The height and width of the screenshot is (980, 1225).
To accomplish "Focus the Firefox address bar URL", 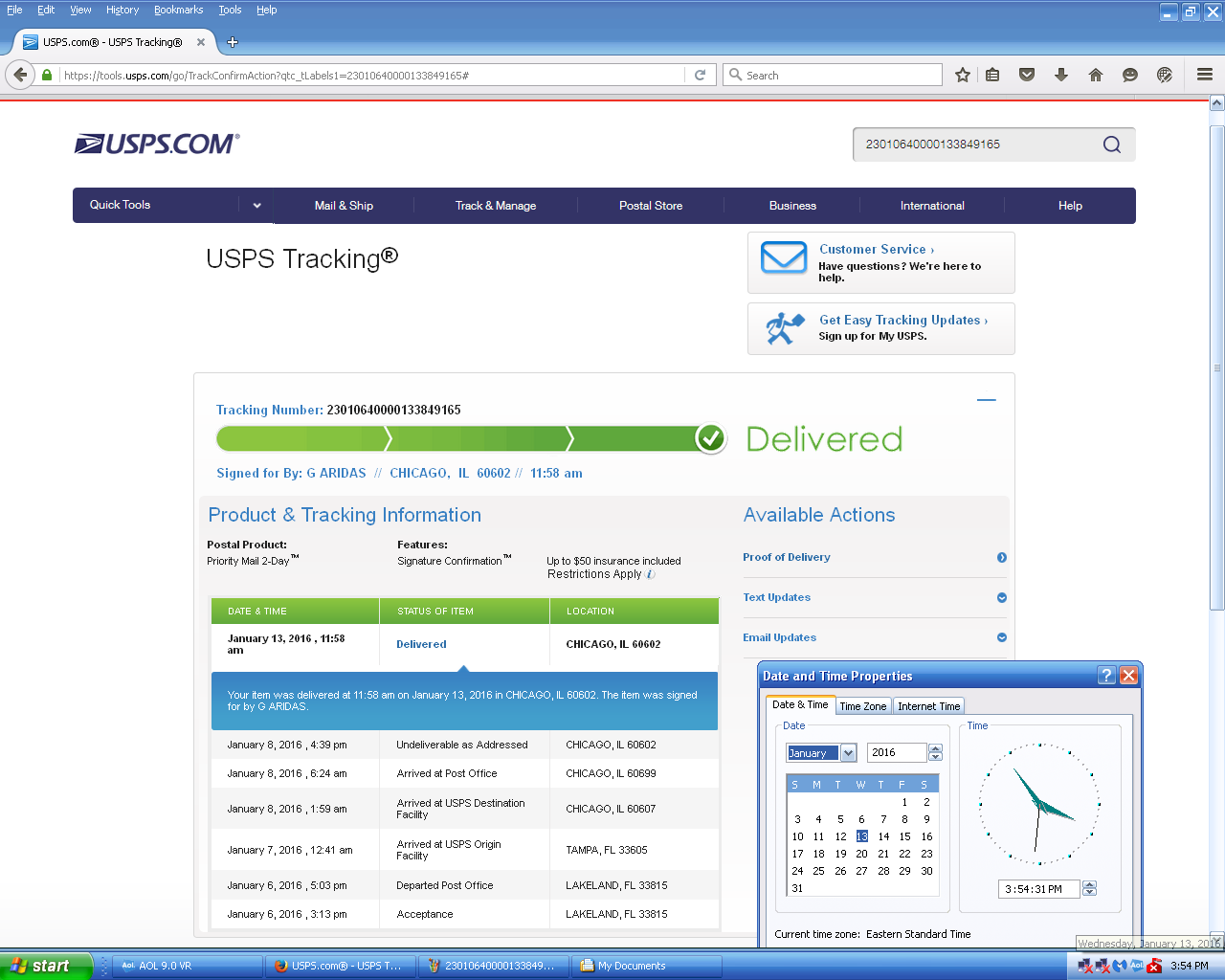I will [373, 75].
